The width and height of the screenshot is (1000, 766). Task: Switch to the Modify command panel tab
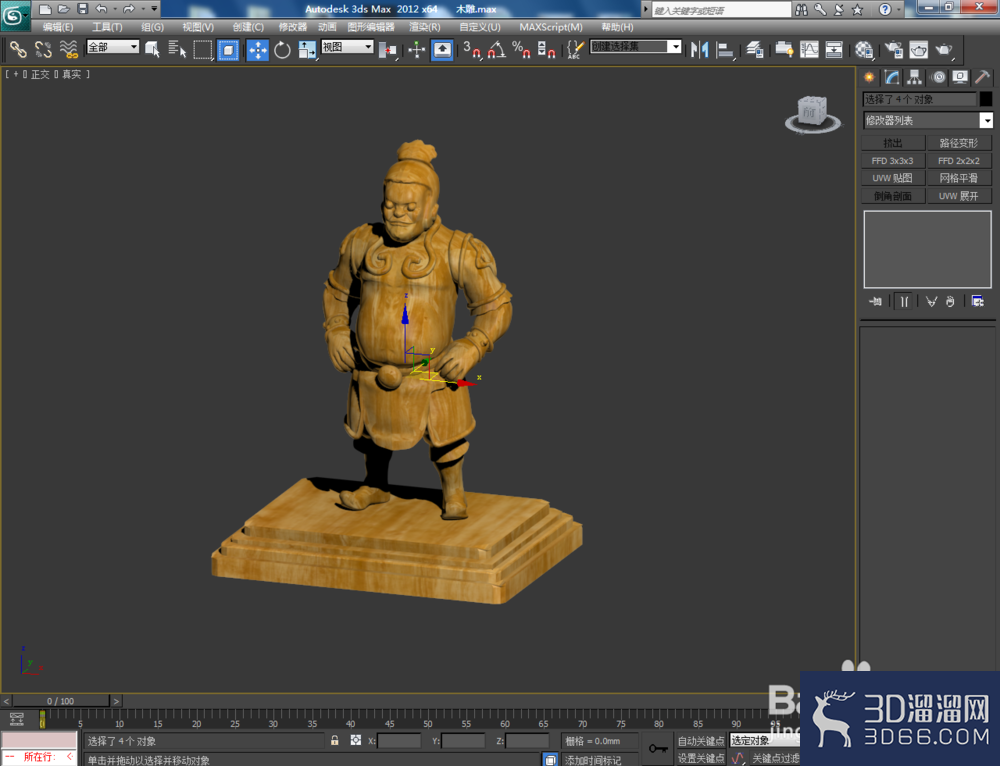(892, 77)
